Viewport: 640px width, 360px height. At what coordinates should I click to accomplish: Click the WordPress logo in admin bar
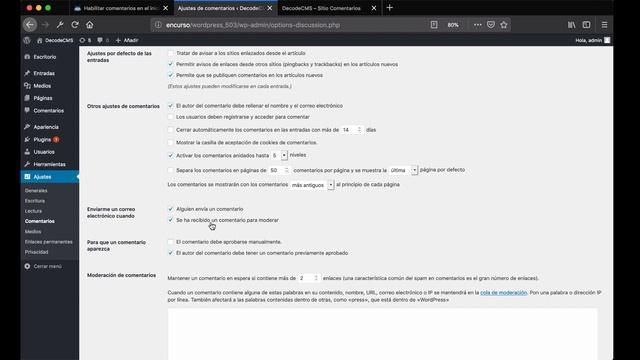(x=27, y=40)
